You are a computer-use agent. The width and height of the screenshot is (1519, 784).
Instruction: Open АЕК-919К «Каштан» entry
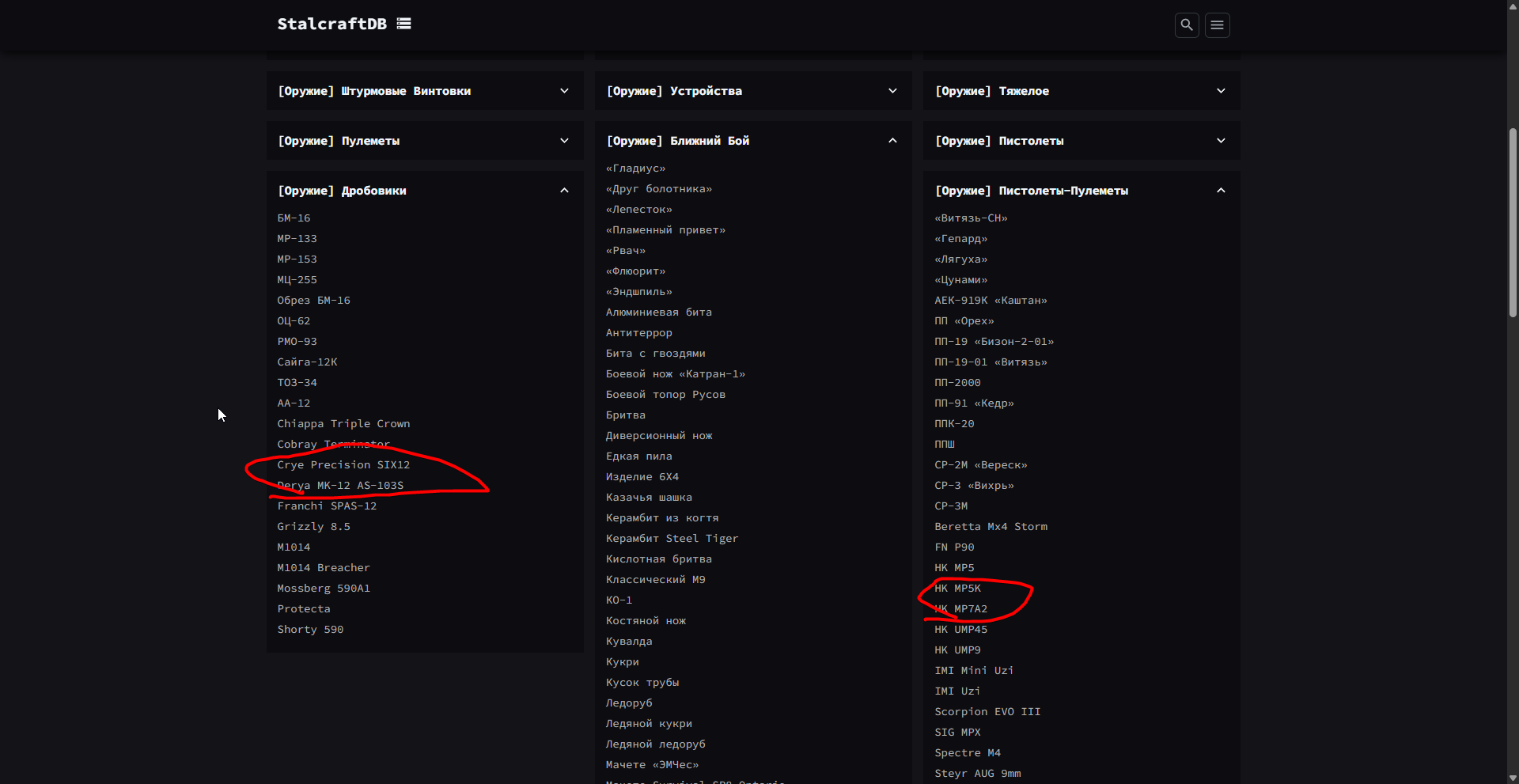click(x=991, y=300)
